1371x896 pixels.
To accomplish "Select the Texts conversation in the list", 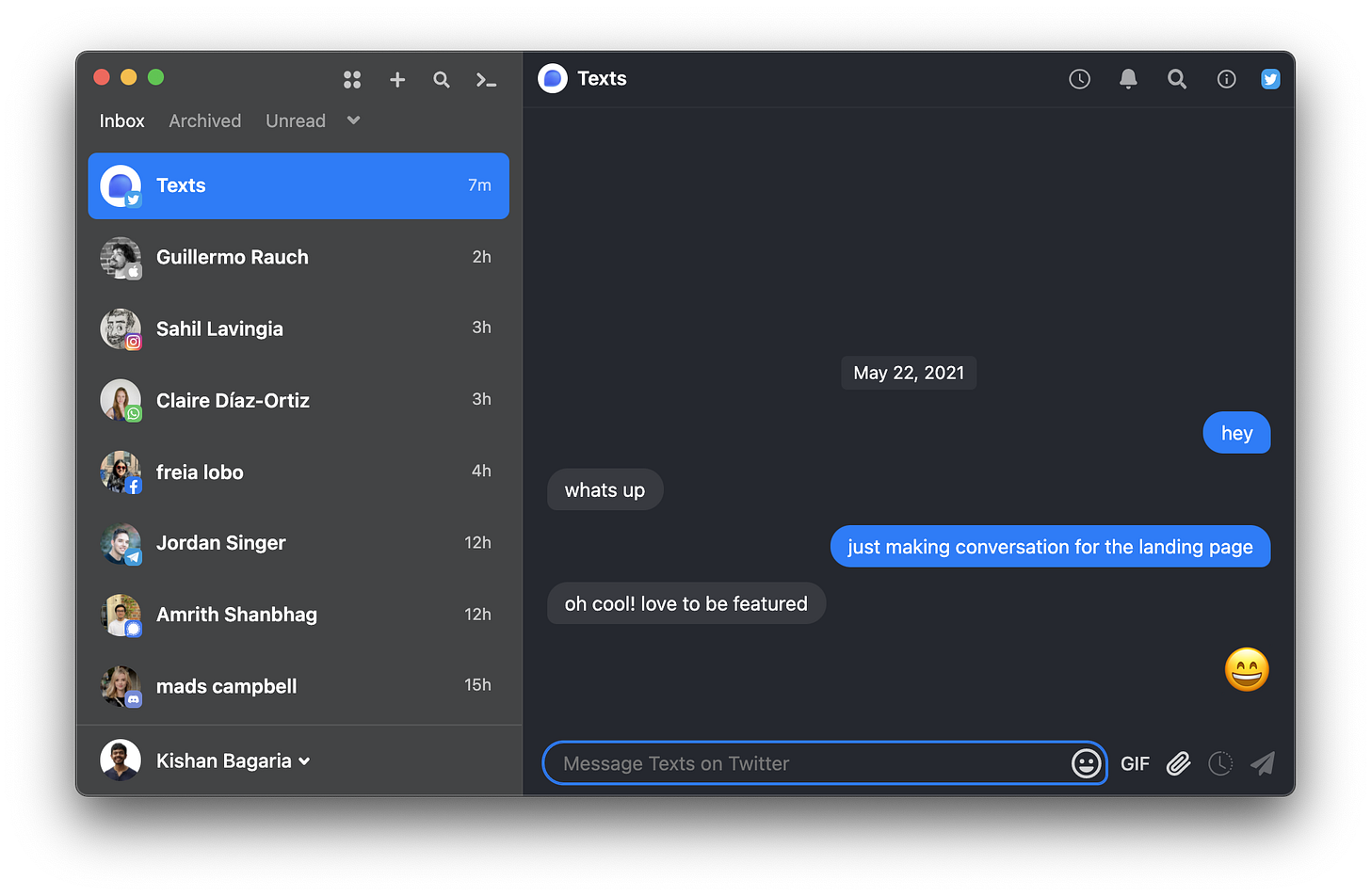I will (298, 185).
